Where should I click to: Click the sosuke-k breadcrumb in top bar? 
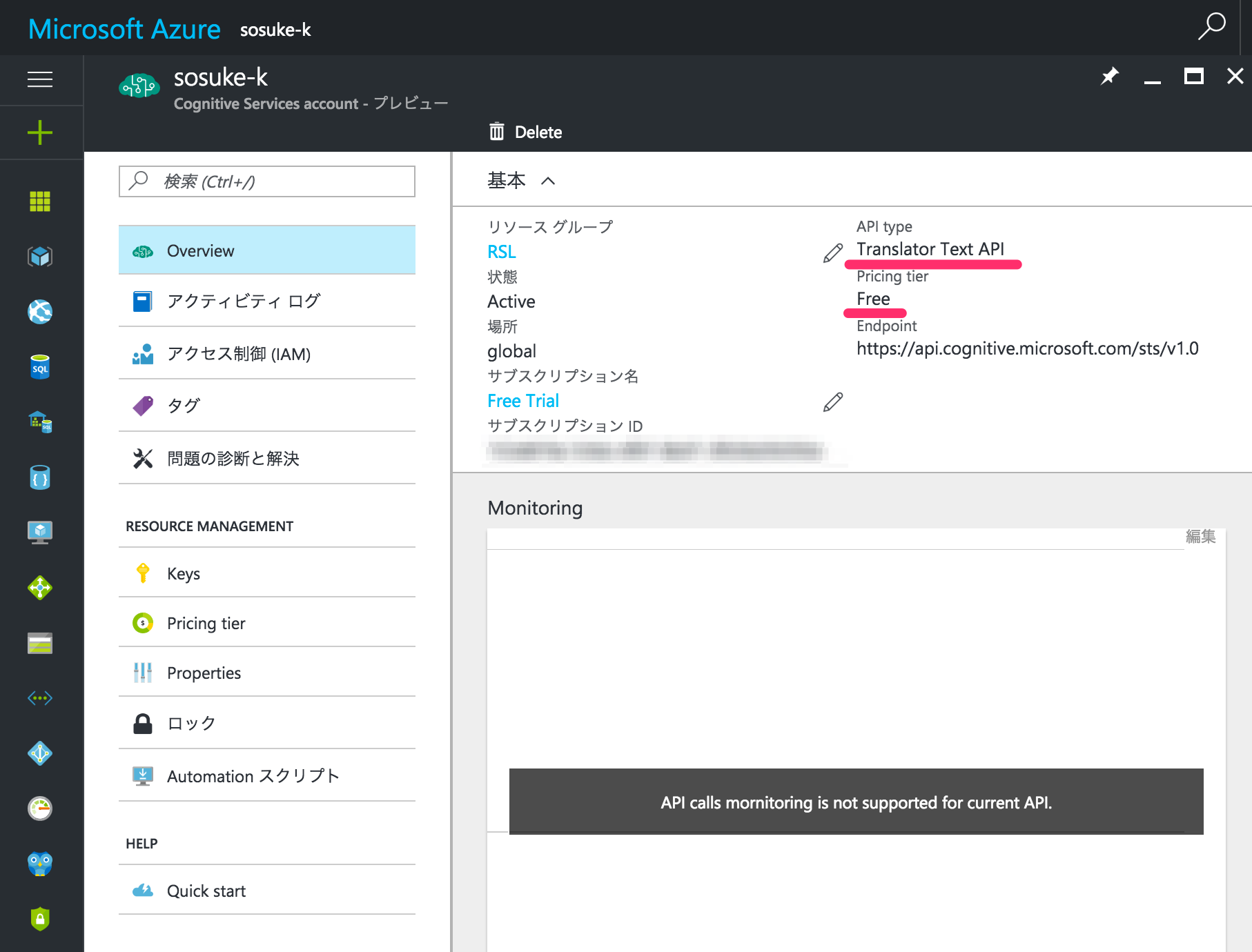pyautogui.click(x=275, y=30)
